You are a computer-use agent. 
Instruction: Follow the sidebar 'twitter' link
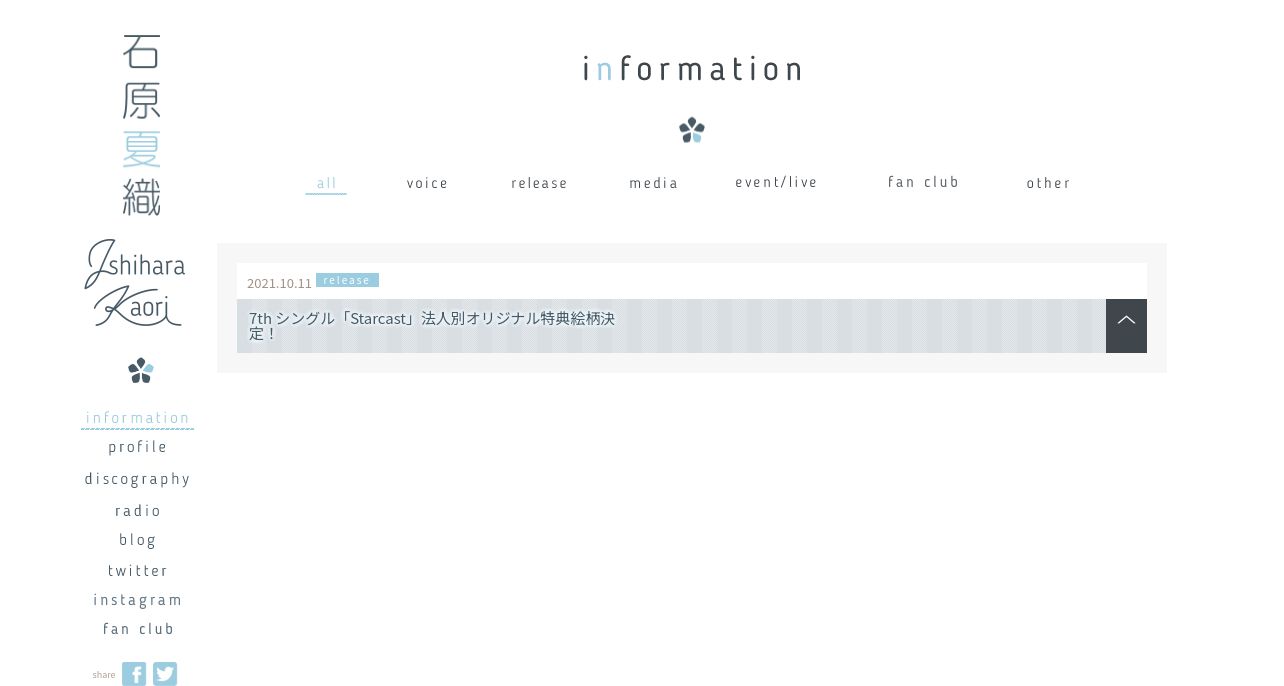click(x=138, y=571)
